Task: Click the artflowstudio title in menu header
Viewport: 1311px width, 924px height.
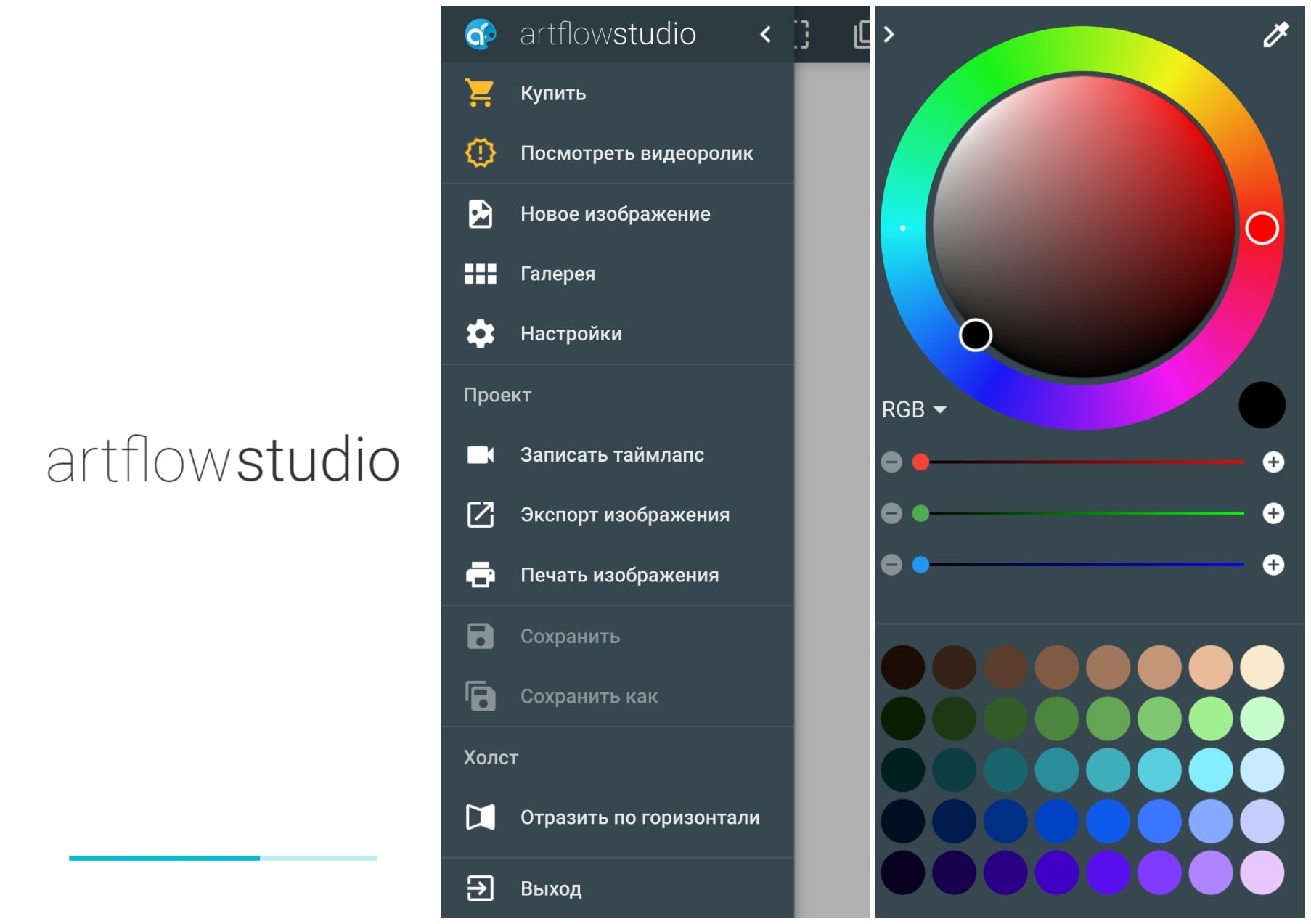Action: (x=608, y=34)
